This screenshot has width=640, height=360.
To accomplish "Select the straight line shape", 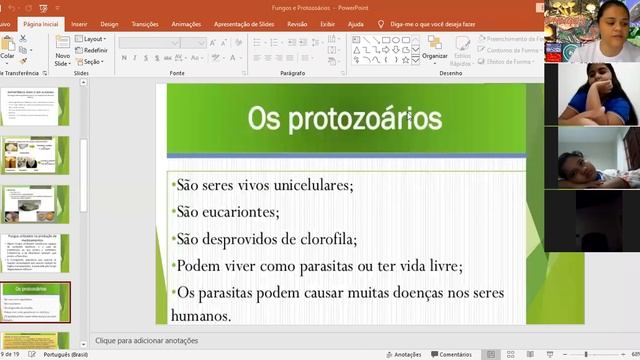I will 366,40.
